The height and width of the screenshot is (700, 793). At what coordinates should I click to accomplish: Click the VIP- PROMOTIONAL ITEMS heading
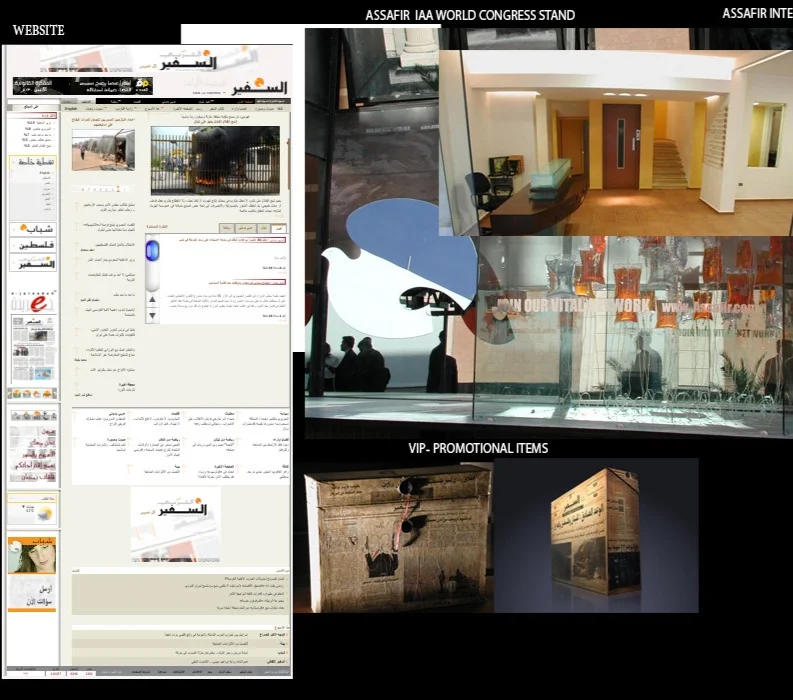pyautogui.click(x=478, y=448)
